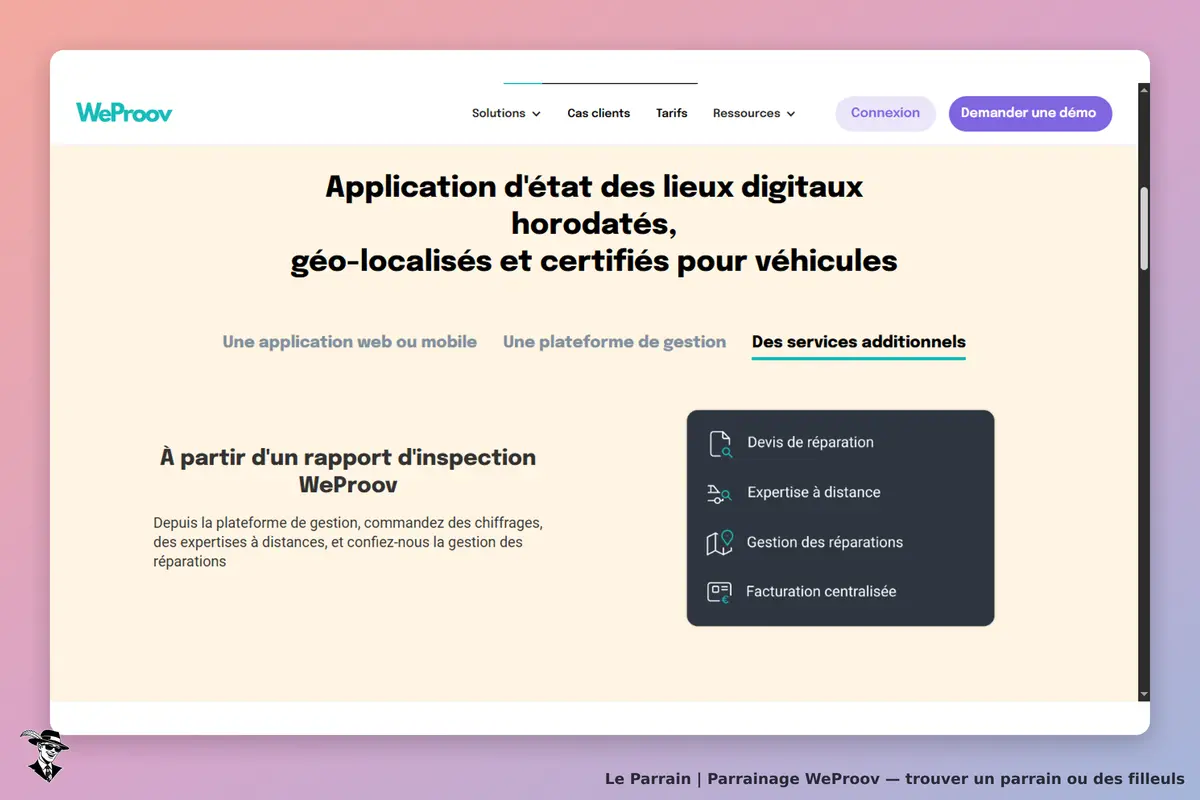Click the Expertise à distance label
Viewport: 1200px width, 800px height.
pos(814,492)
